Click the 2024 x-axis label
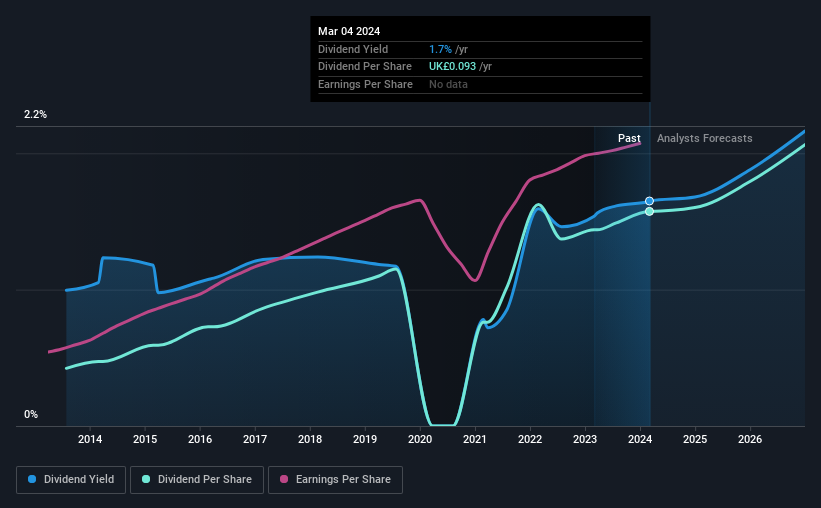This screenshot has height=508, width=821. point(640,439)
